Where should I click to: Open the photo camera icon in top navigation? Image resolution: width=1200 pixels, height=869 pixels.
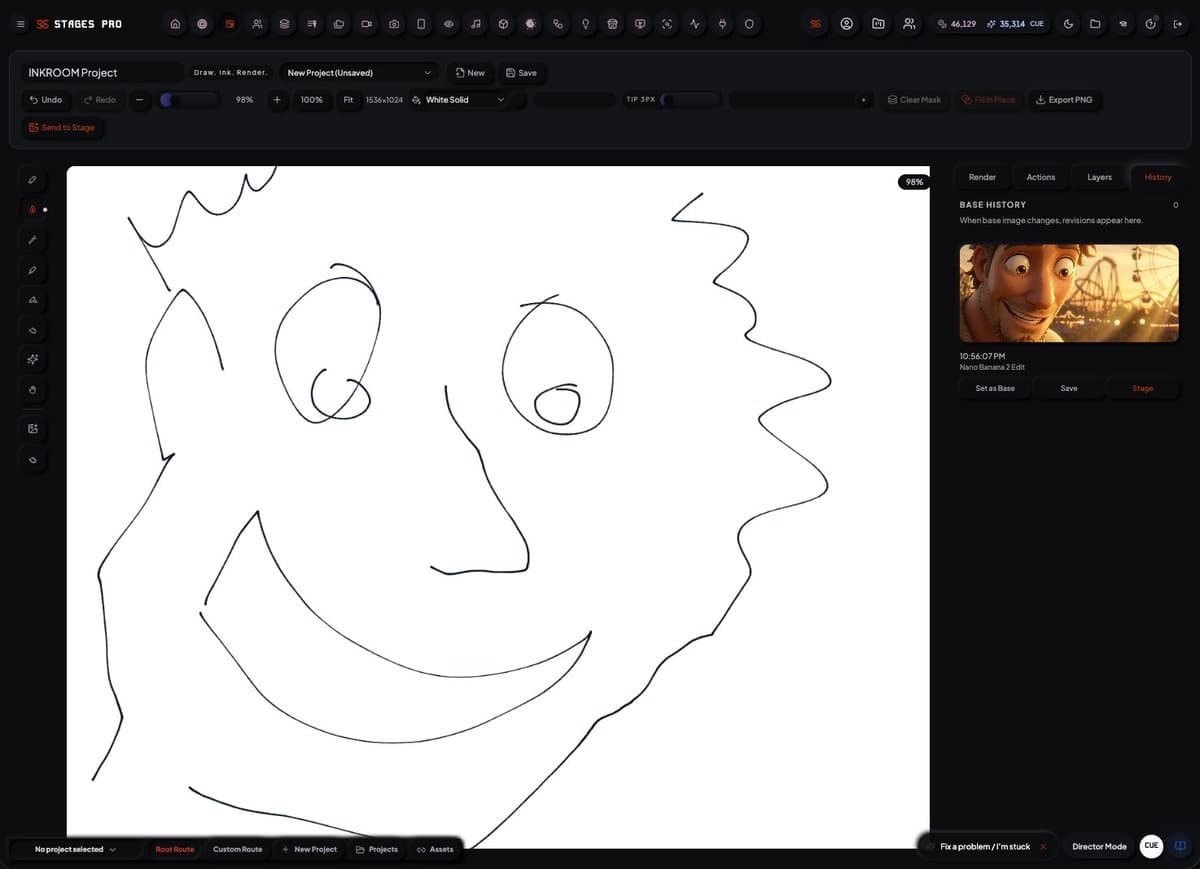click(x=394, y=24)
